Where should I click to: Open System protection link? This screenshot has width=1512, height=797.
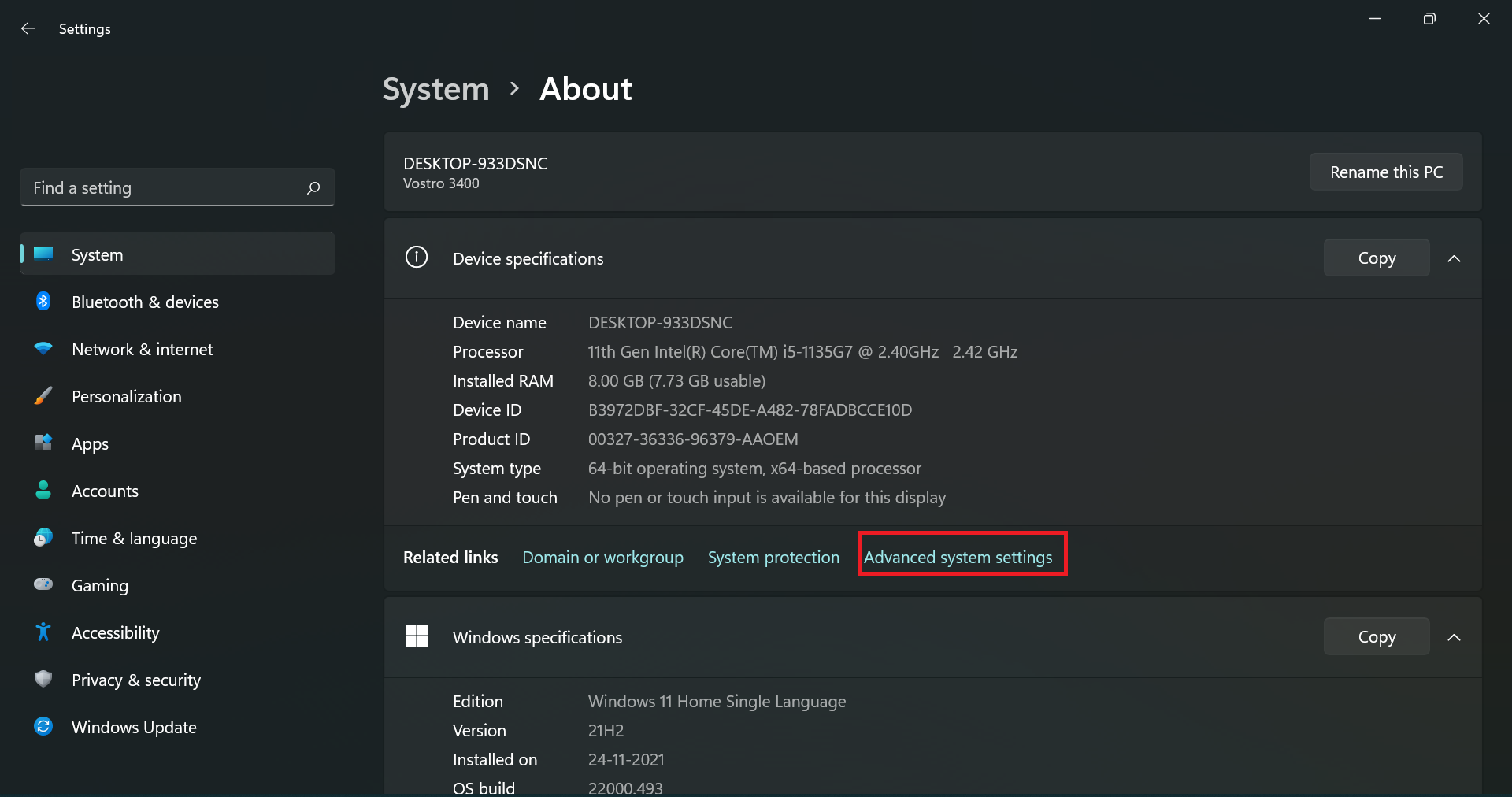pos(773,558)
